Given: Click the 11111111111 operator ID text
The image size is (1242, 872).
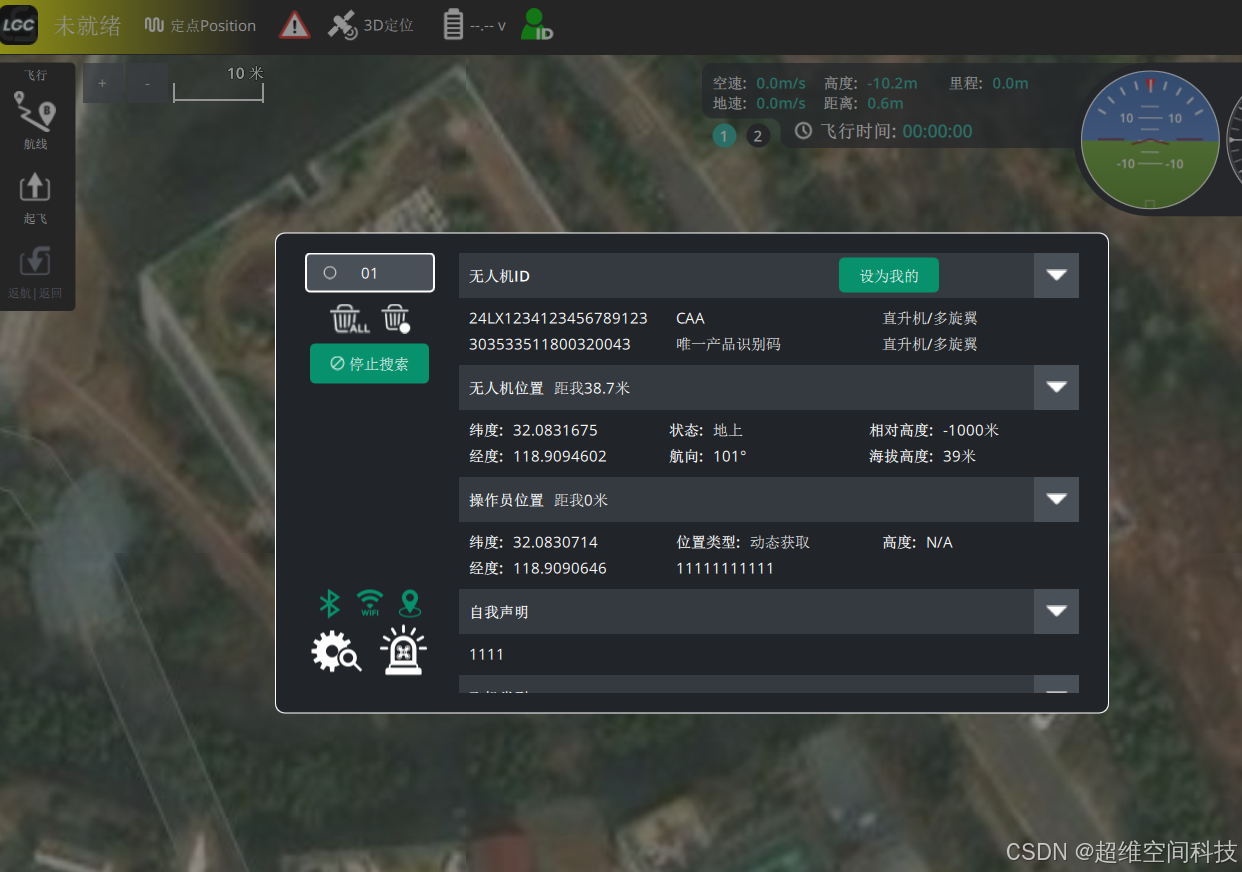Looking at the screenshot, I should pos(726,568).
